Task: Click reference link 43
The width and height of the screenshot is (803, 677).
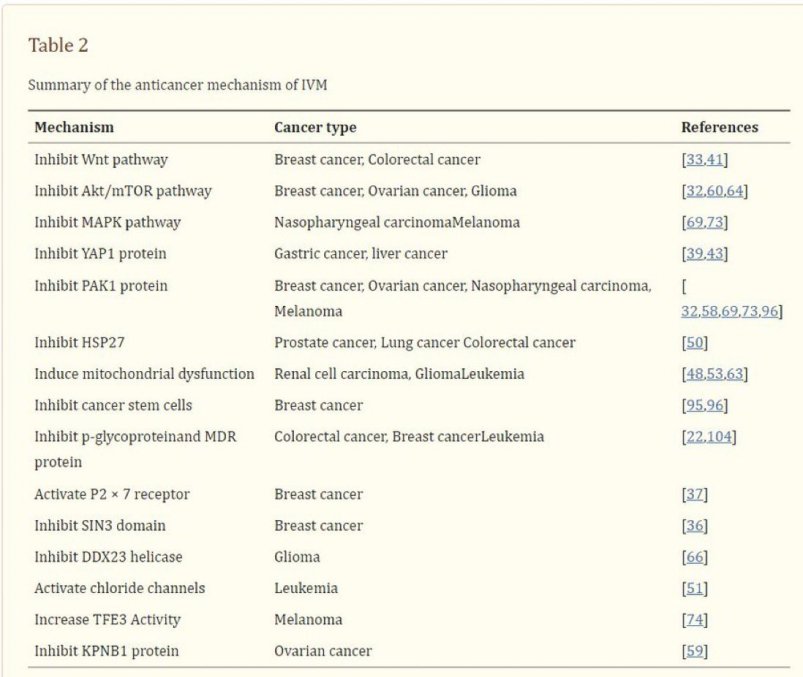Action: point(717,254)
